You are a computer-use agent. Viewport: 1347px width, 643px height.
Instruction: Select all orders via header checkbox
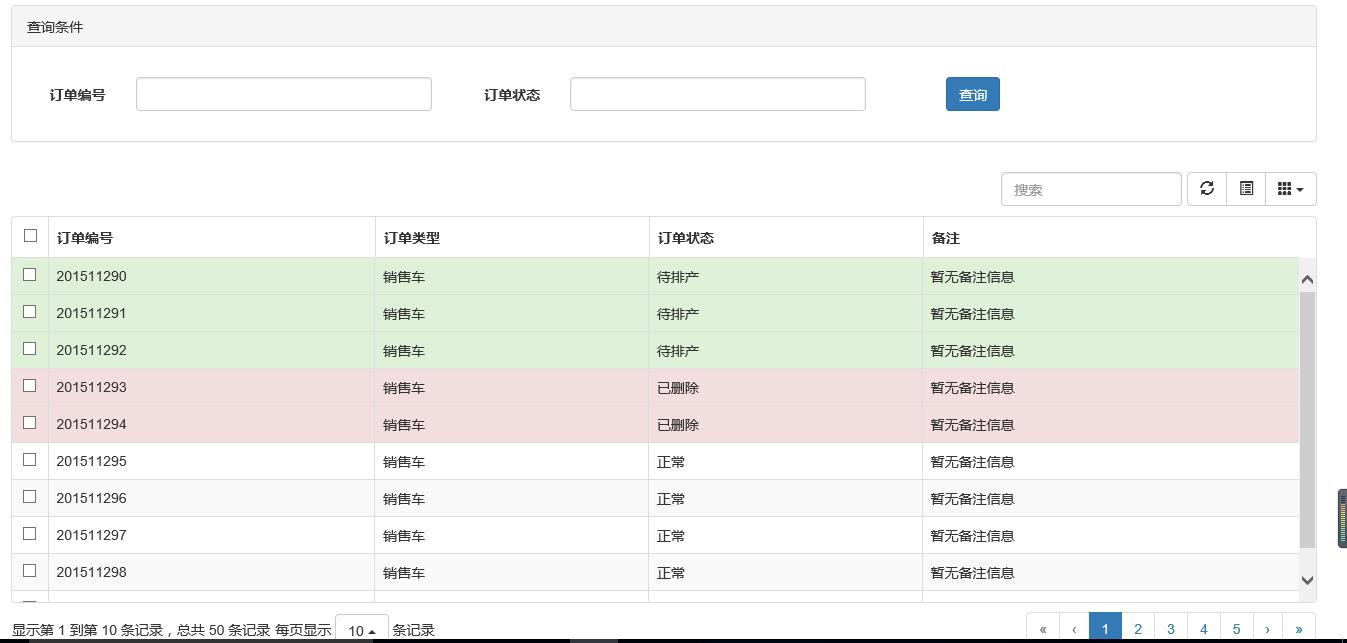point(30,234)
